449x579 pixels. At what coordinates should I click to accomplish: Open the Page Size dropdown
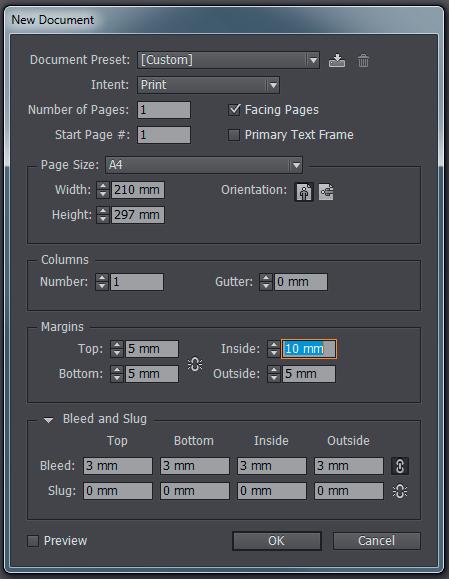click(204, 165)
